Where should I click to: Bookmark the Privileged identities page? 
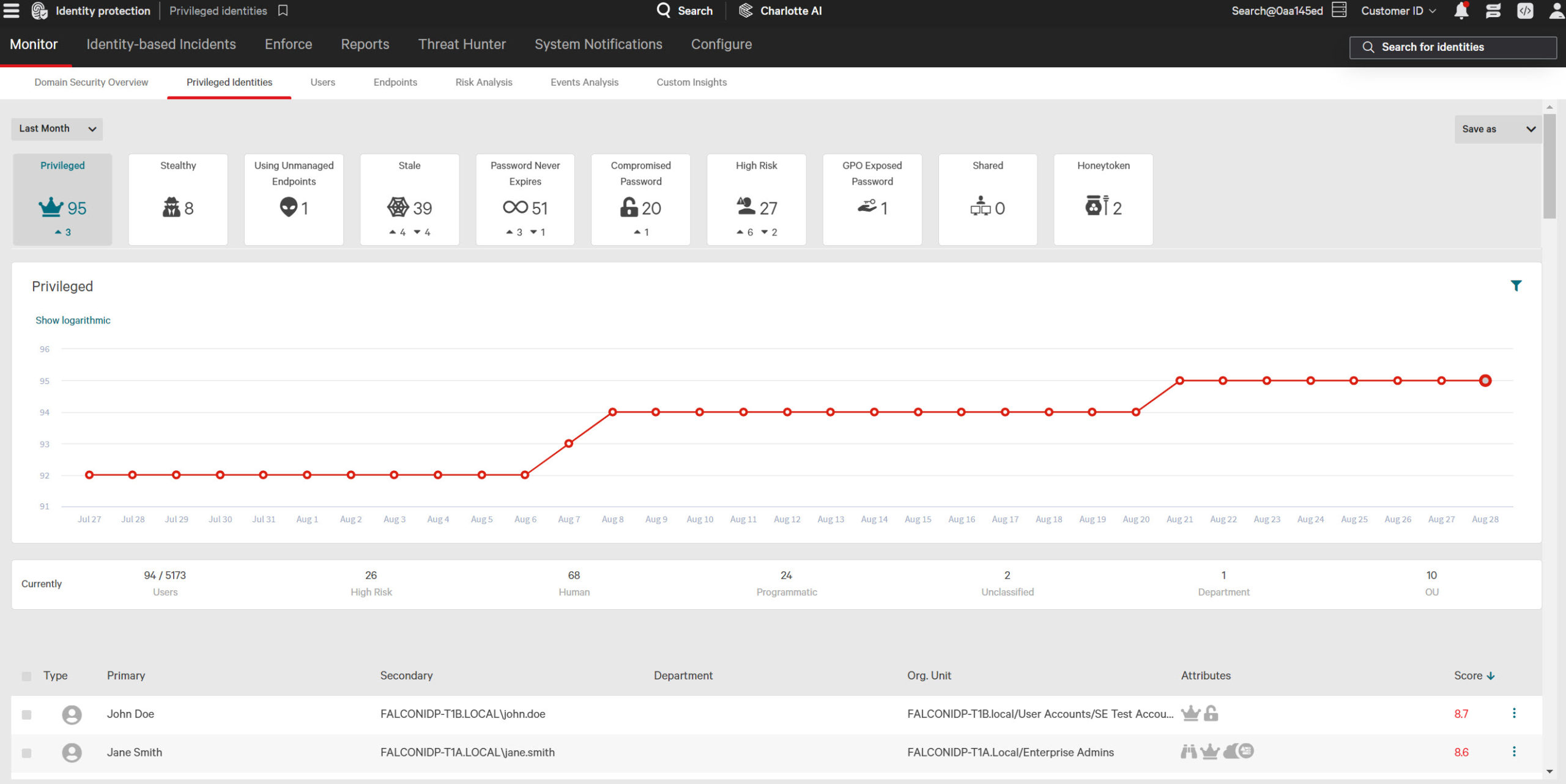[283, 10]
